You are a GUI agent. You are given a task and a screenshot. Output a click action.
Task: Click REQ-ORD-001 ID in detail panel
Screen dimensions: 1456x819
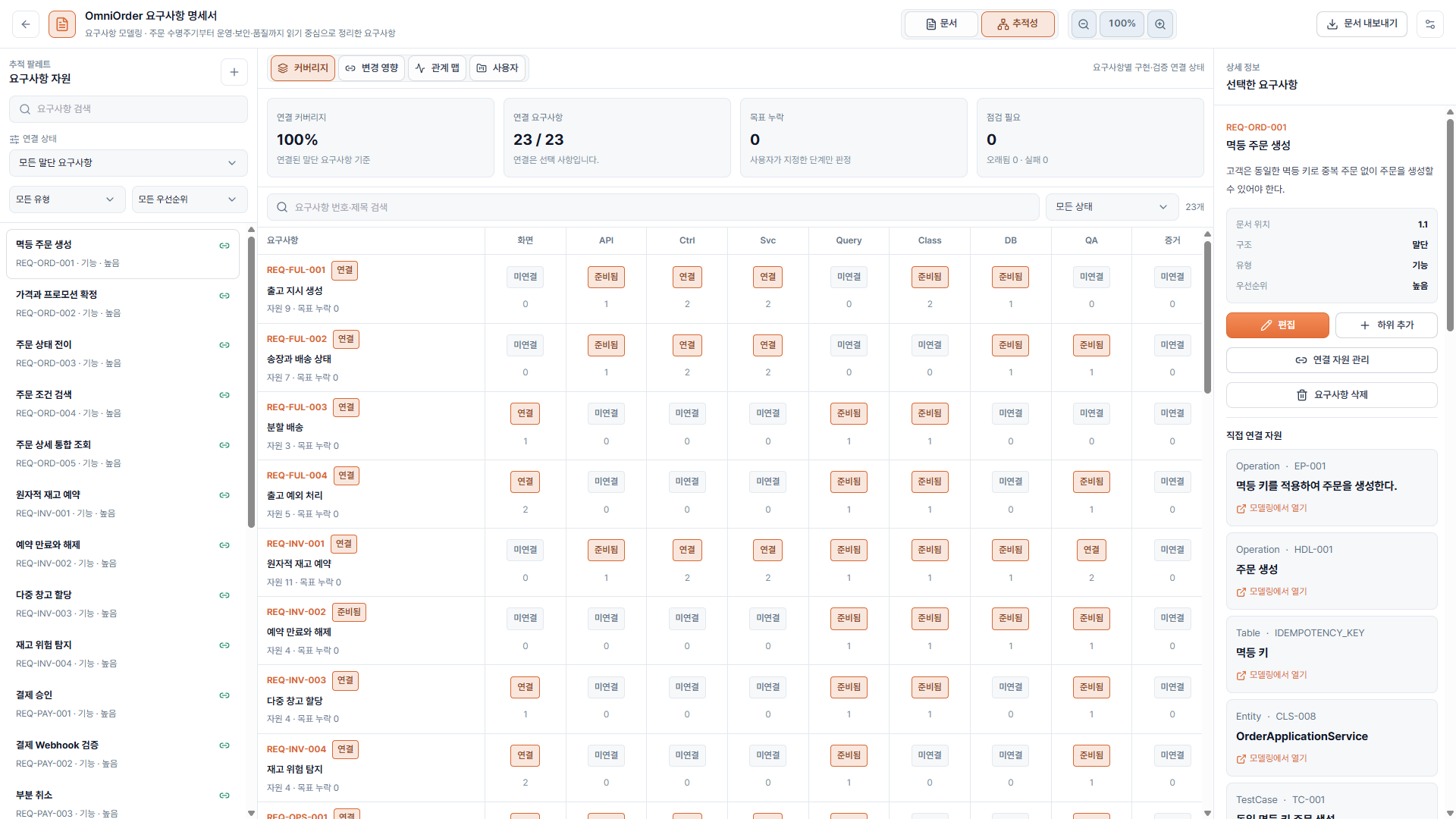(1257, 127)
